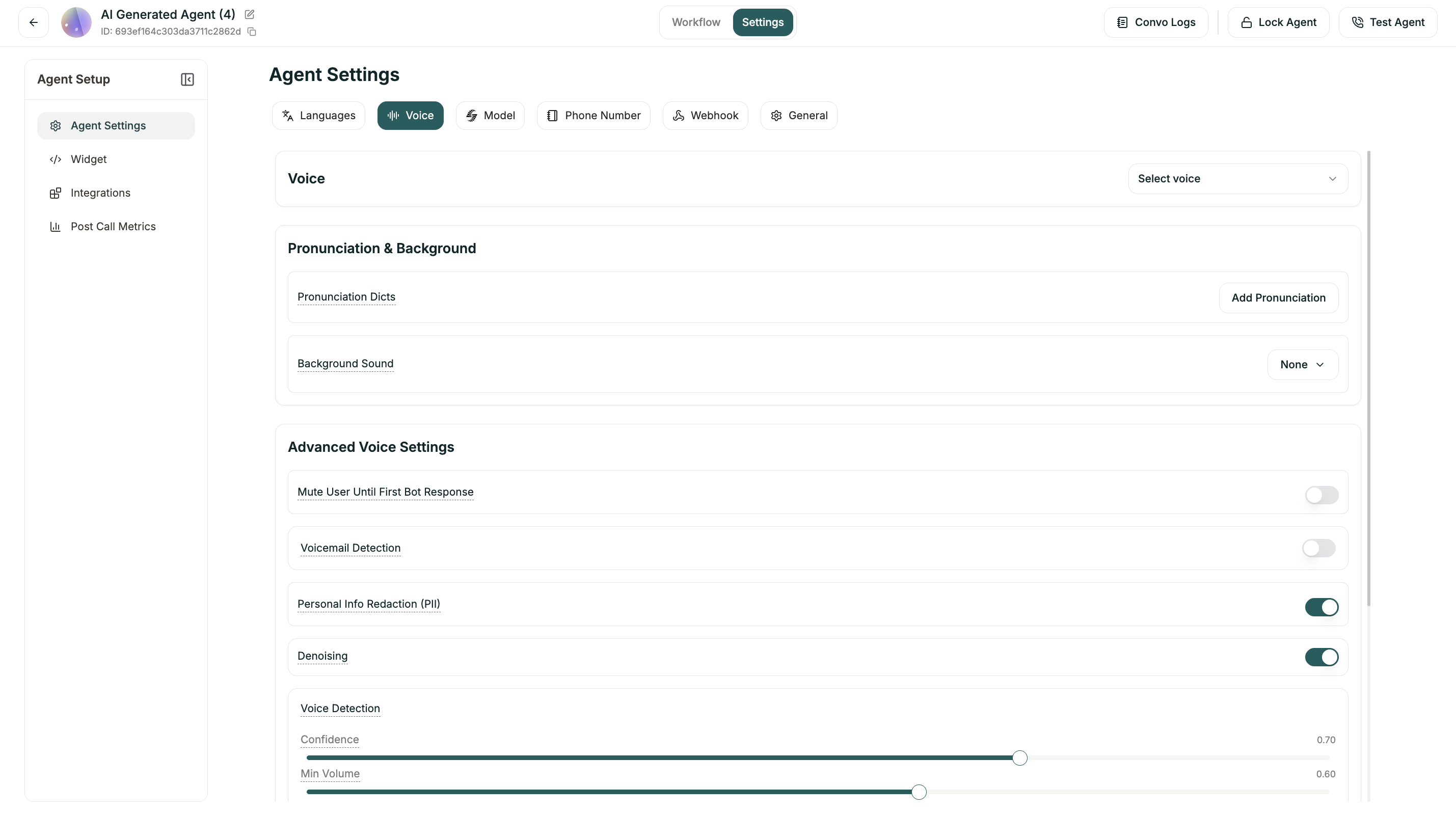This screenshot has height=813, width=1456.
Task: Open the Select voice dropdown
Action: click(x=1237, y=179)
